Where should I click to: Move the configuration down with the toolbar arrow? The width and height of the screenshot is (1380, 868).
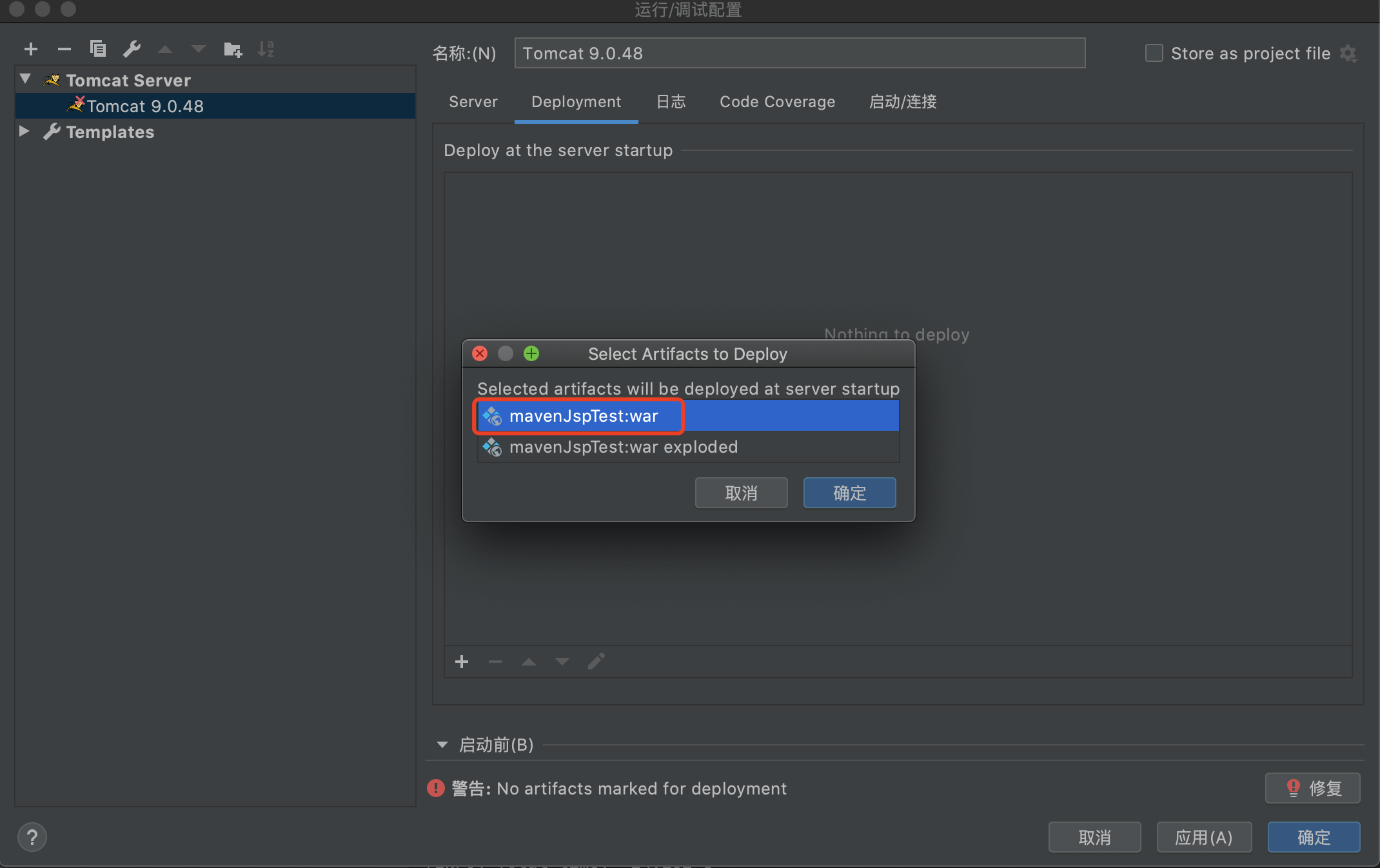pyautogui.click(x=199, y=49)
